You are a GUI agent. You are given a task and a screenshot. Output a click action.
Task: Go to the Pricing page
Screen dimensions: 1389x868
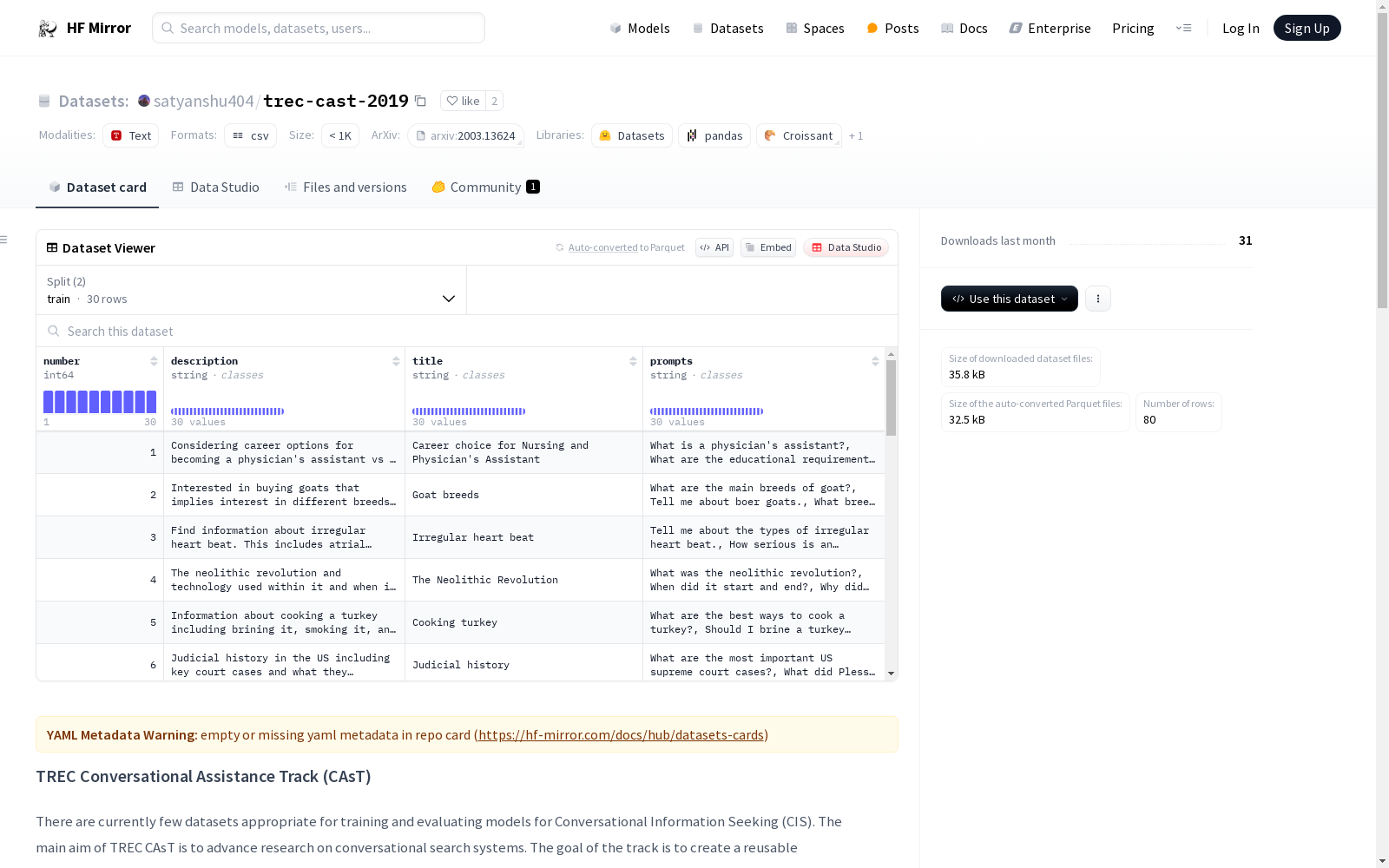[x=1133, y=29]
